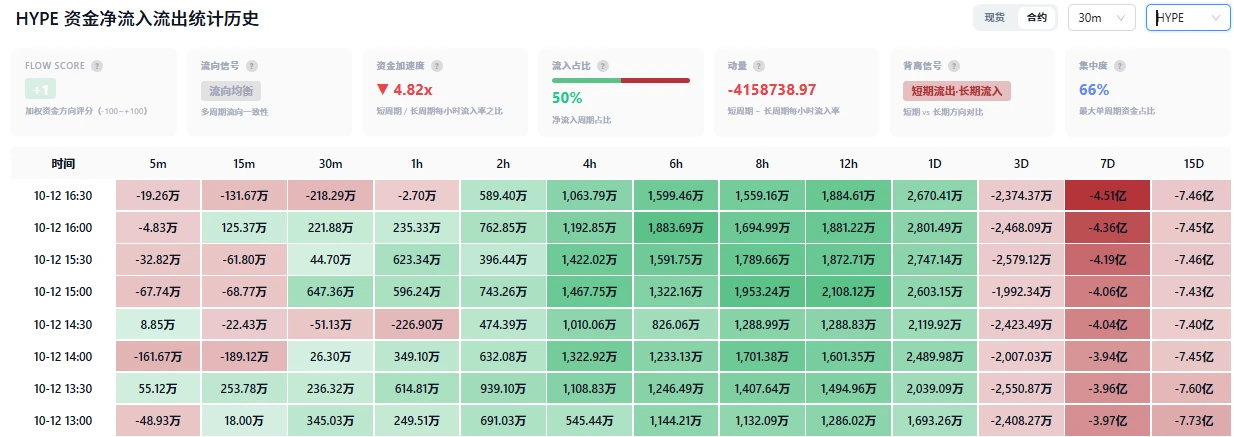
Task: Select the 8h column header
Action: click(x=762, y=164)
